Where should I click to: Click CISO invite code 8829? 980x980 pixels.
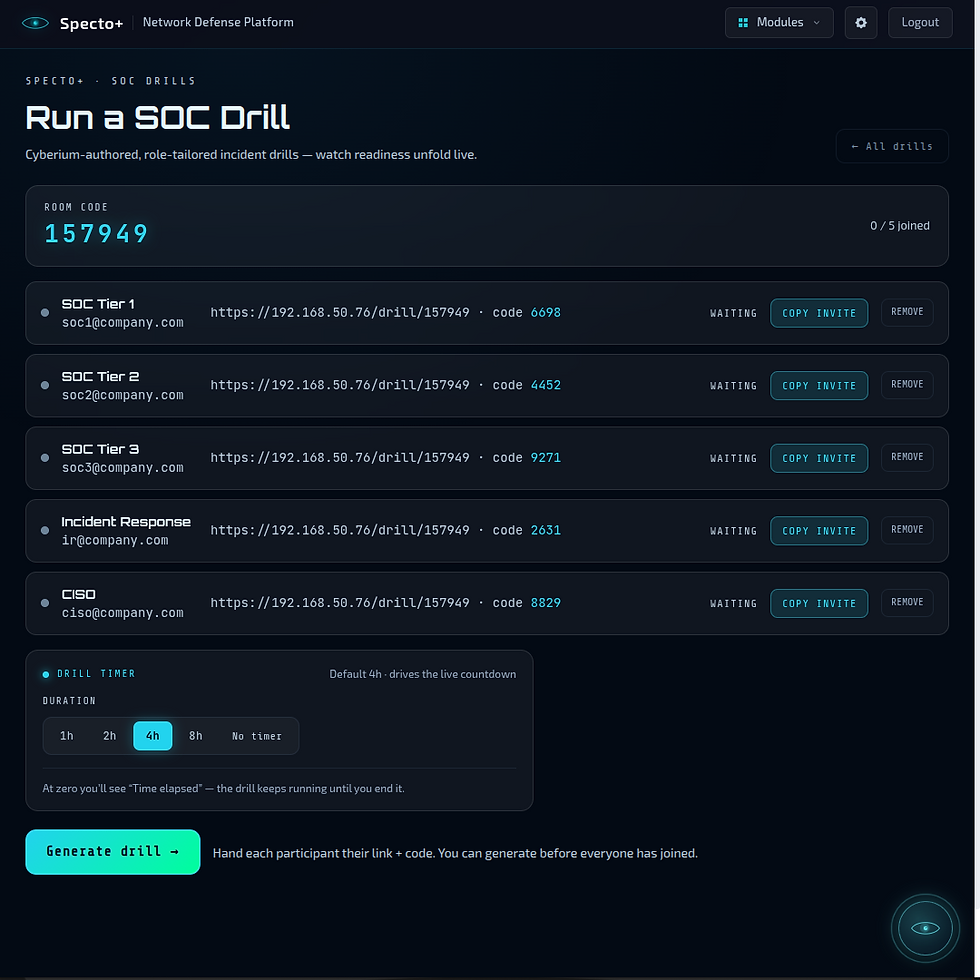(546, 602)
